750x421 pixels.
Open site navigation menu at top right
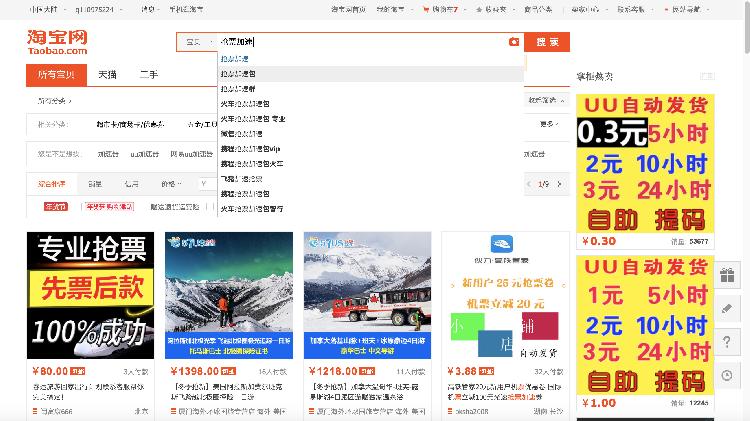[x=688, y=9]
